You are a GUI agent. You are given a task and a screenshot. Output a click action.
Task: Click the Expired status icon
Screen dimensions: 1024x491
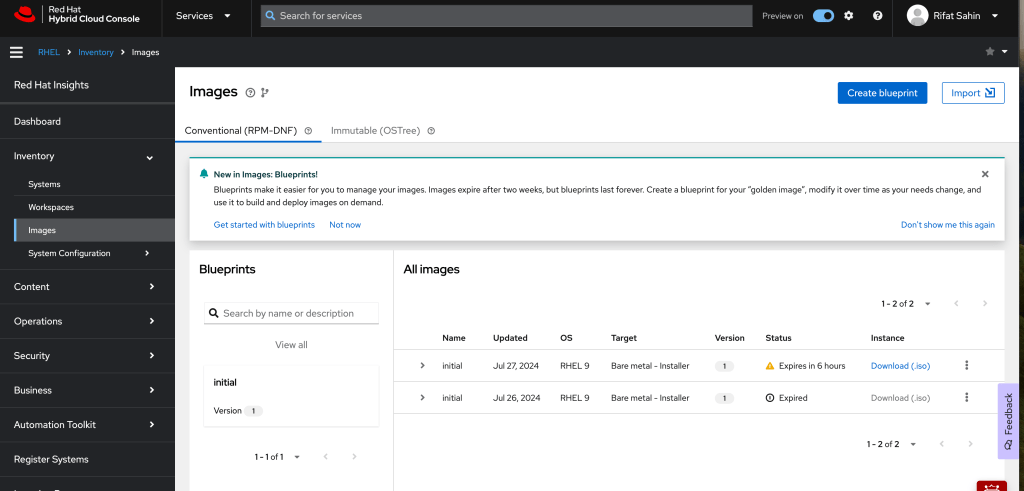point(770,398)
